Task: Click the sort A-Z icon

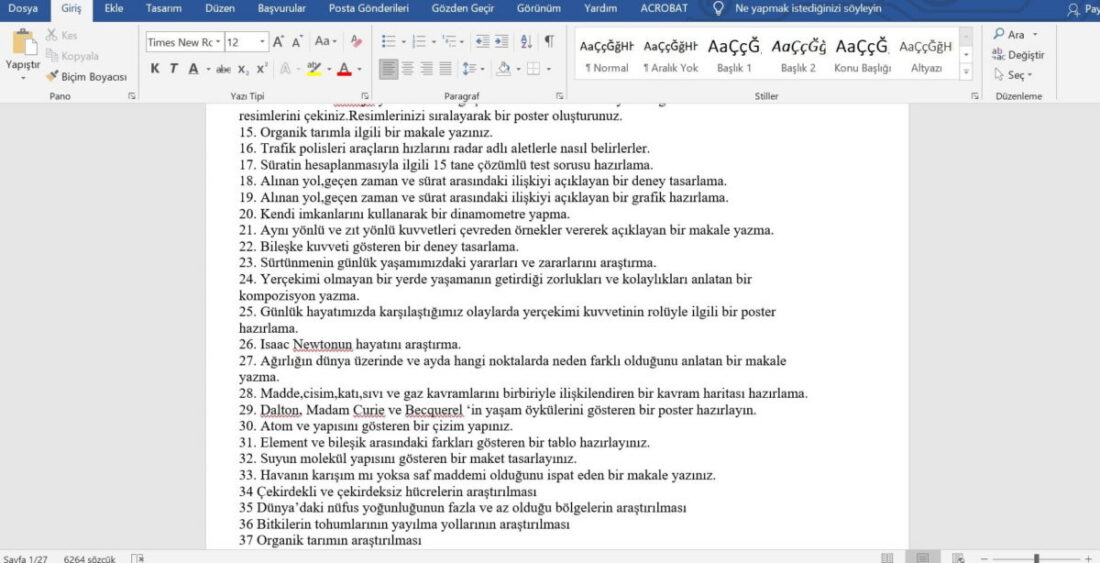Action: [526, 41]
